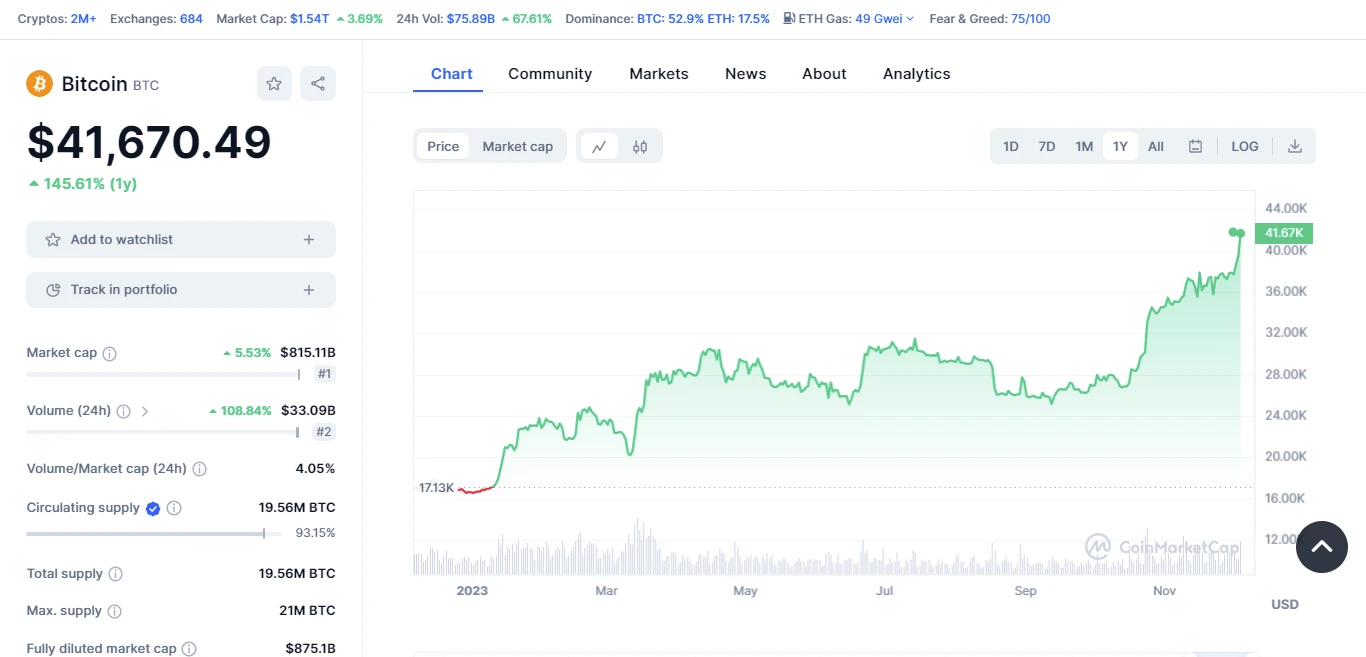
Task: Click the #1 market cap rank badge
Action: click(324, 375)
